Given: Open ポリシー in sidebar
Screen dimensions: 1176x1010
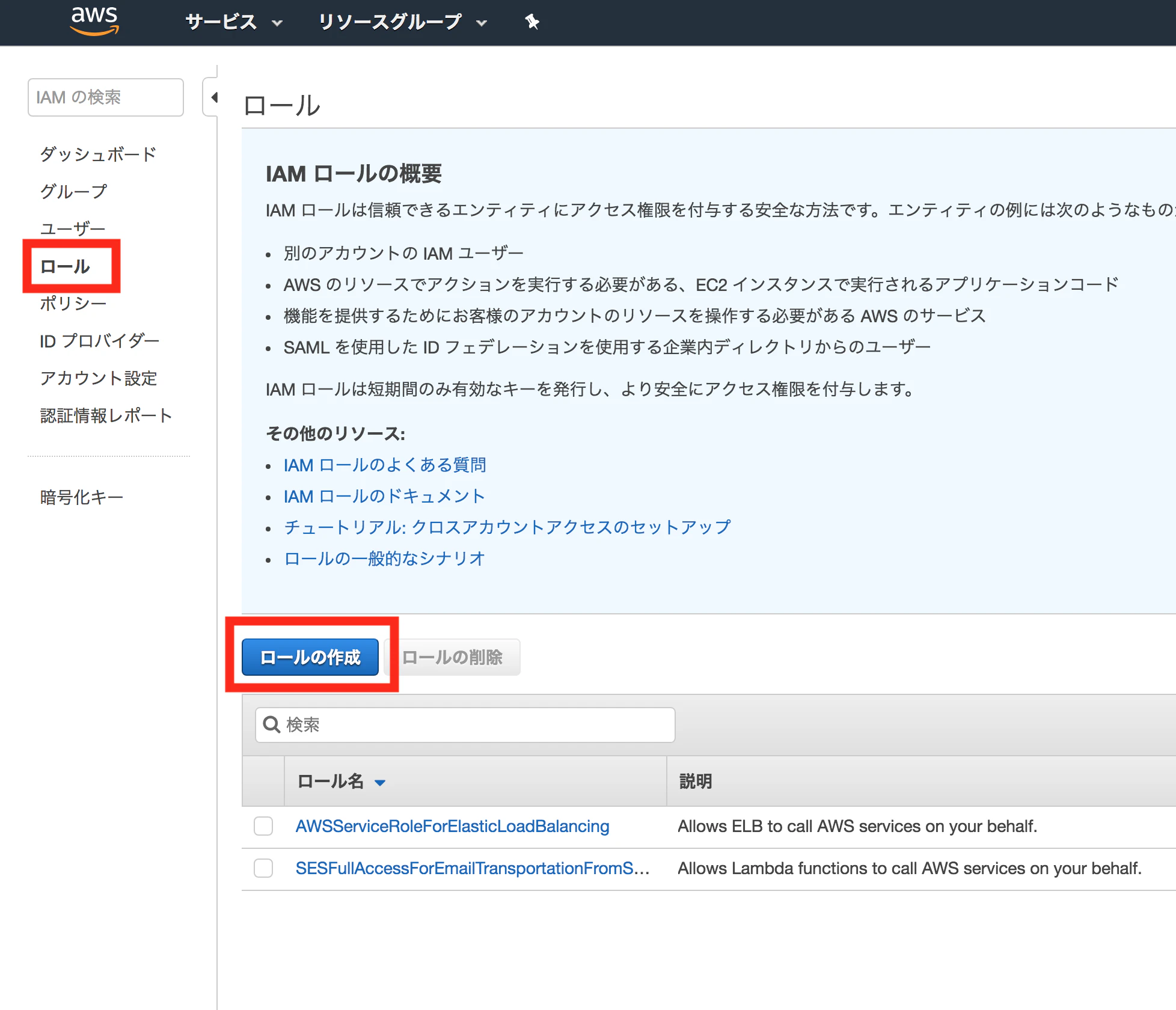Looking at the screenshot, I should (73, 304).
